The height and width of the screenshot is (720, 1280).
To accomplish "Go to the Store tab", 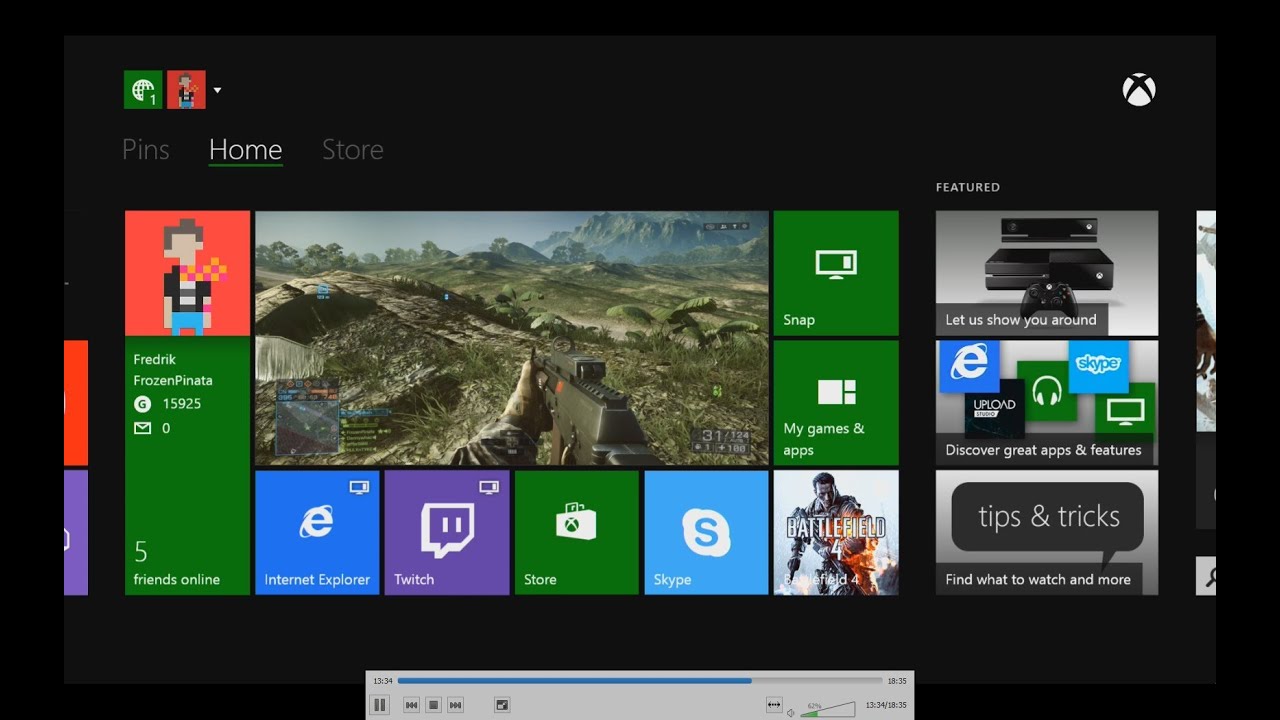I will [352, 149].
